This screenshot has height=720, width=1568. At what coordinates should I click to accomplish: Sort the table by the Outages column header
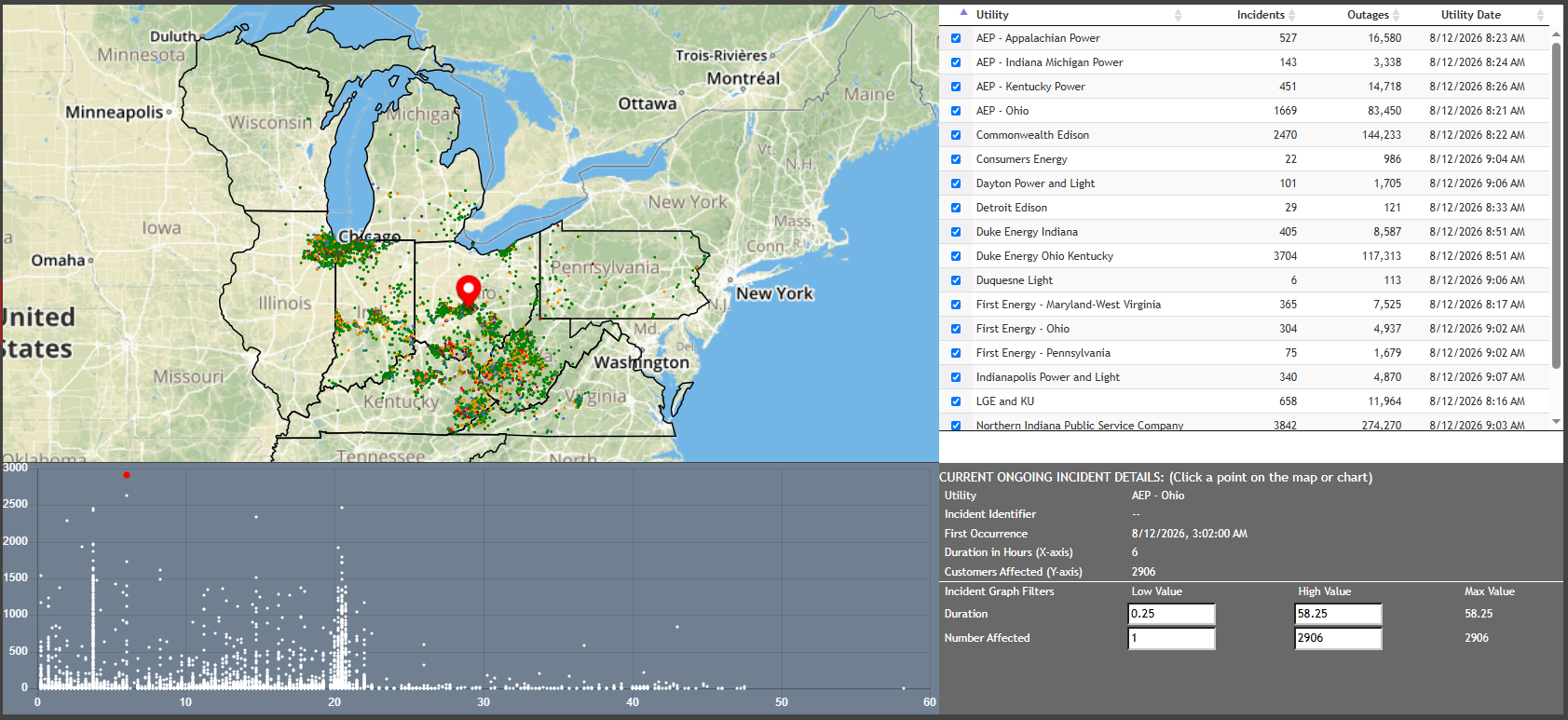(x=1368, y=15)
